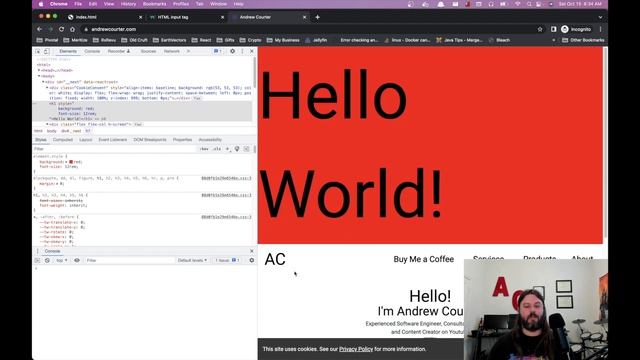The width and height of the screenshot is (640, 360).
Task: Click the div#__next breadcrumb
Action: click(71, 131)
